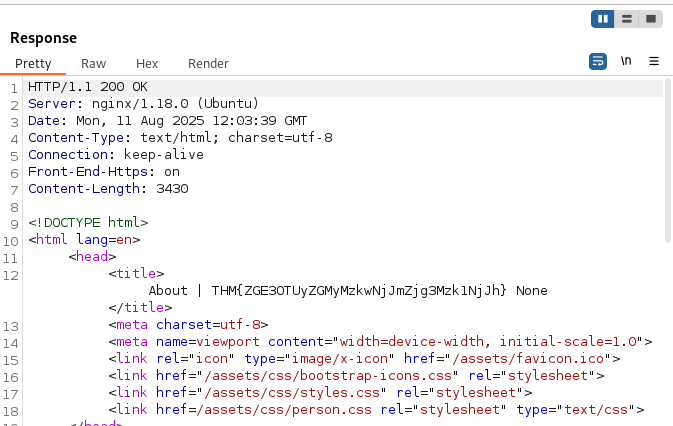673x426 pixels.
Task: Click 'text/html; charset=utf-8' value
Action: [236, 138]
